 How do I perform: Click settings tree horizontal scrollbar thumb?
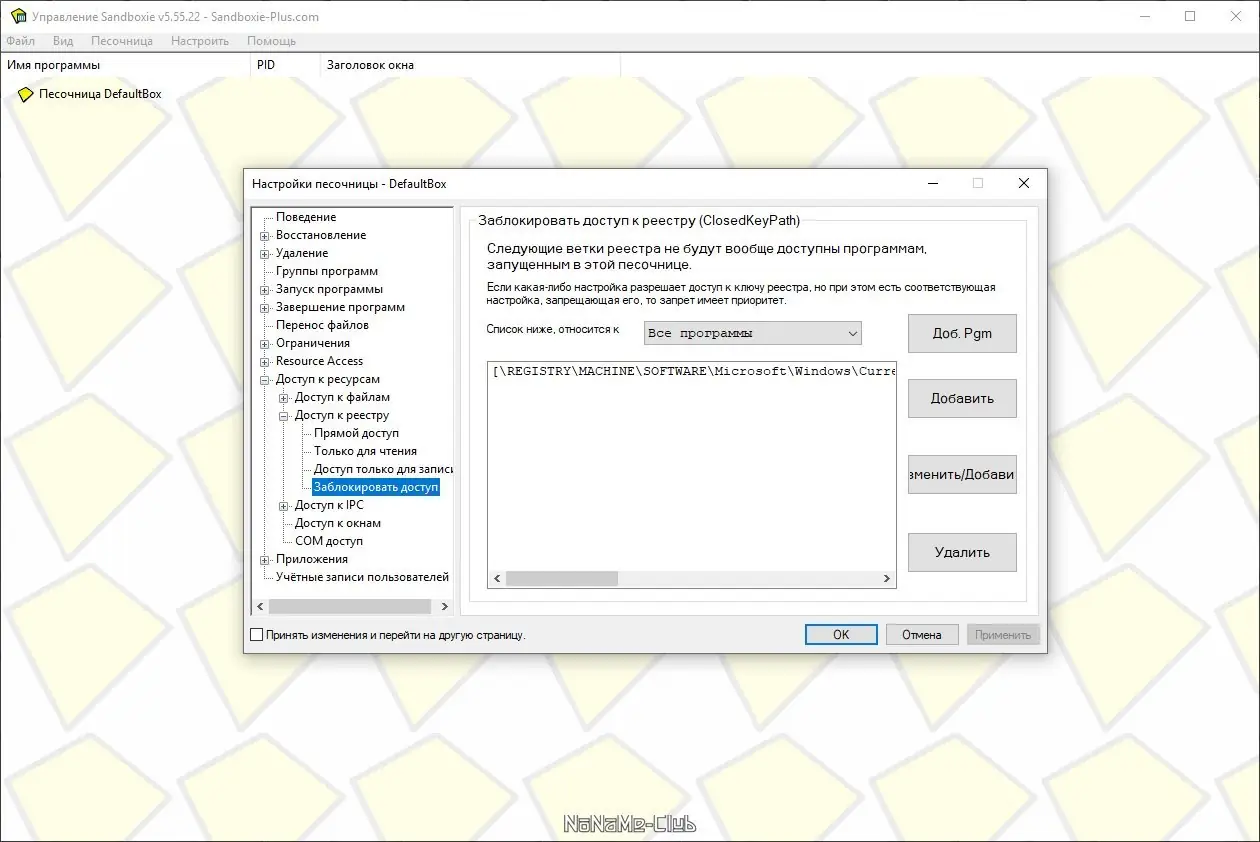[x=349, y=606]
